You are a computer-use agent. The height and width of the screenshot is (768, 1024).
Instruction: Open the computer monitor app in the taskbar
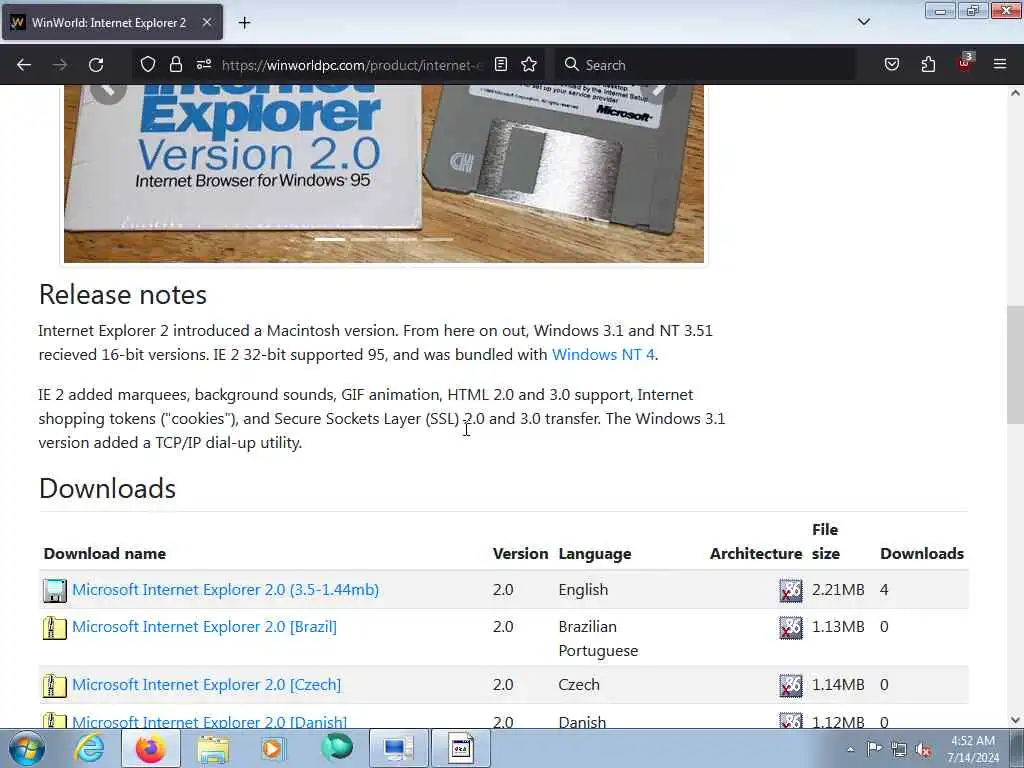398,748
